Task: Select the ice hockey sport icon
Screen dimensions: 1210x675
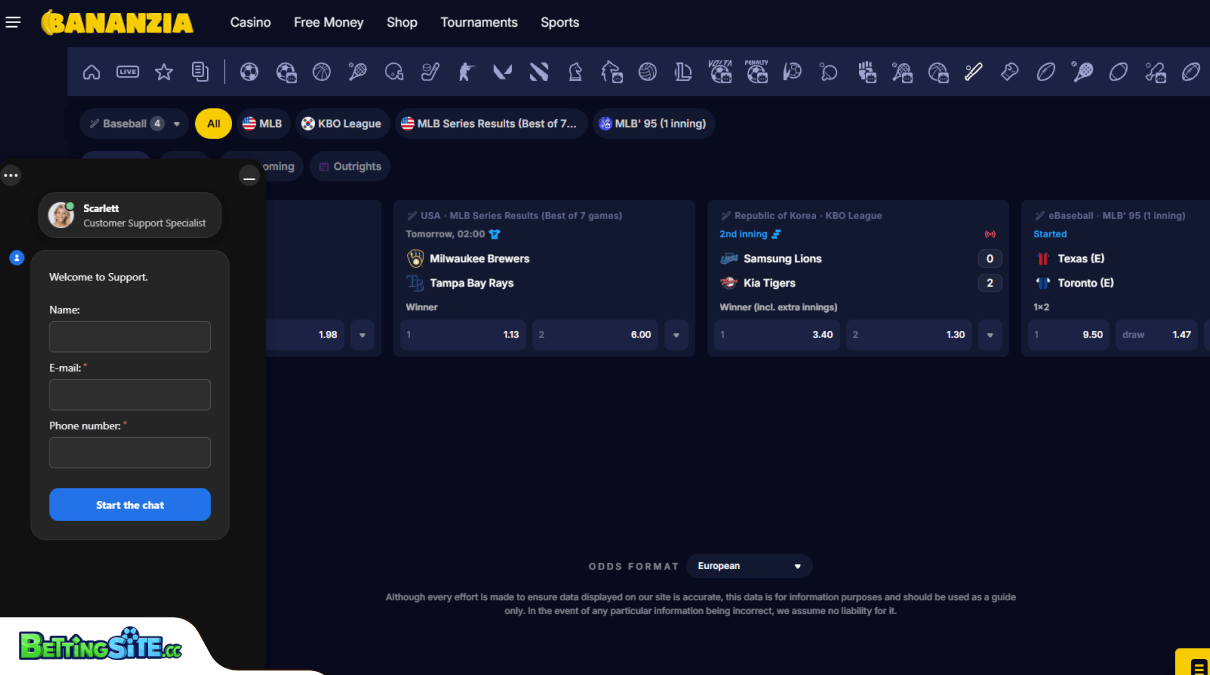Action: tap(430, 72)
